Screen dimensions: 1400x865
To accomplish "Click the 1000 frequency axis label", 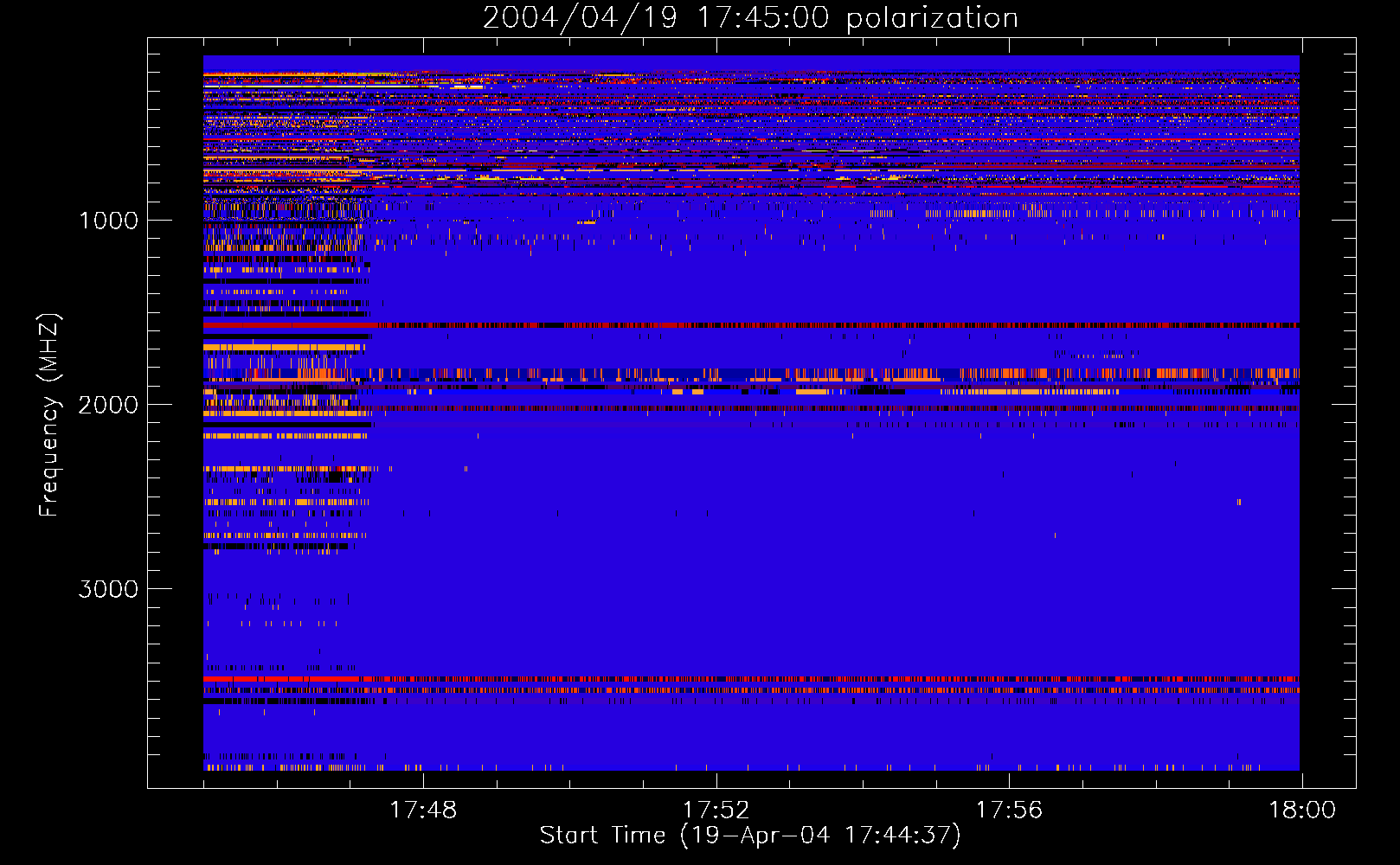I will [108, 221].
